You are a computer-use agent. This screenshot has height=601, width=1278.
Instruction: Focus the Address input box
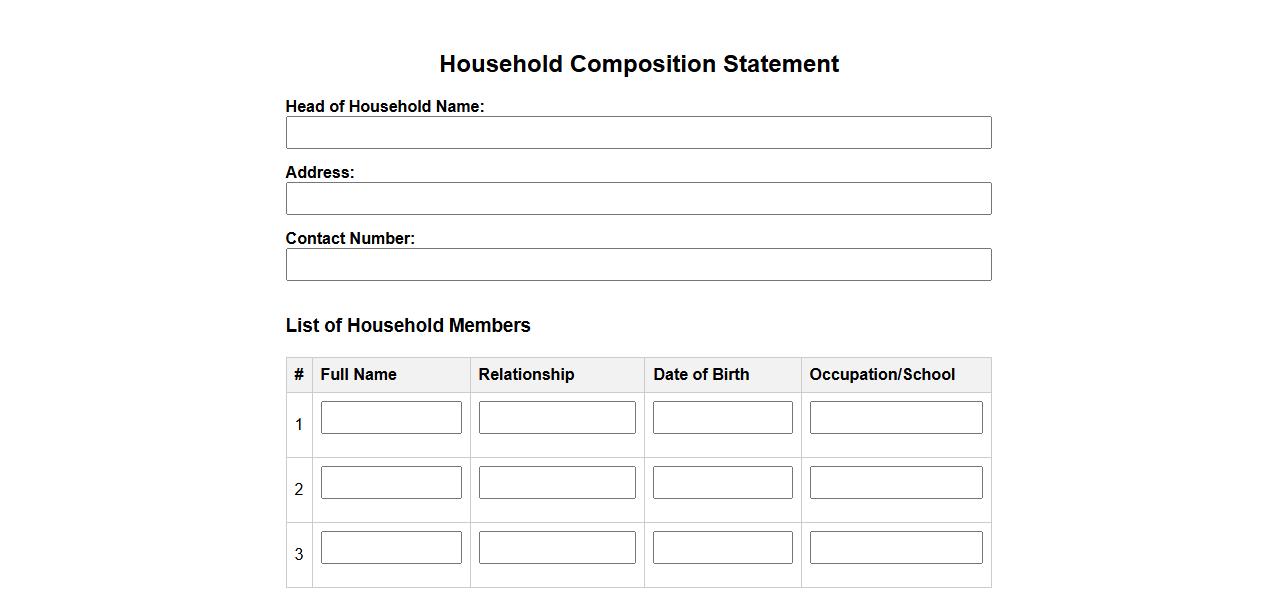[x=638, y=199]
